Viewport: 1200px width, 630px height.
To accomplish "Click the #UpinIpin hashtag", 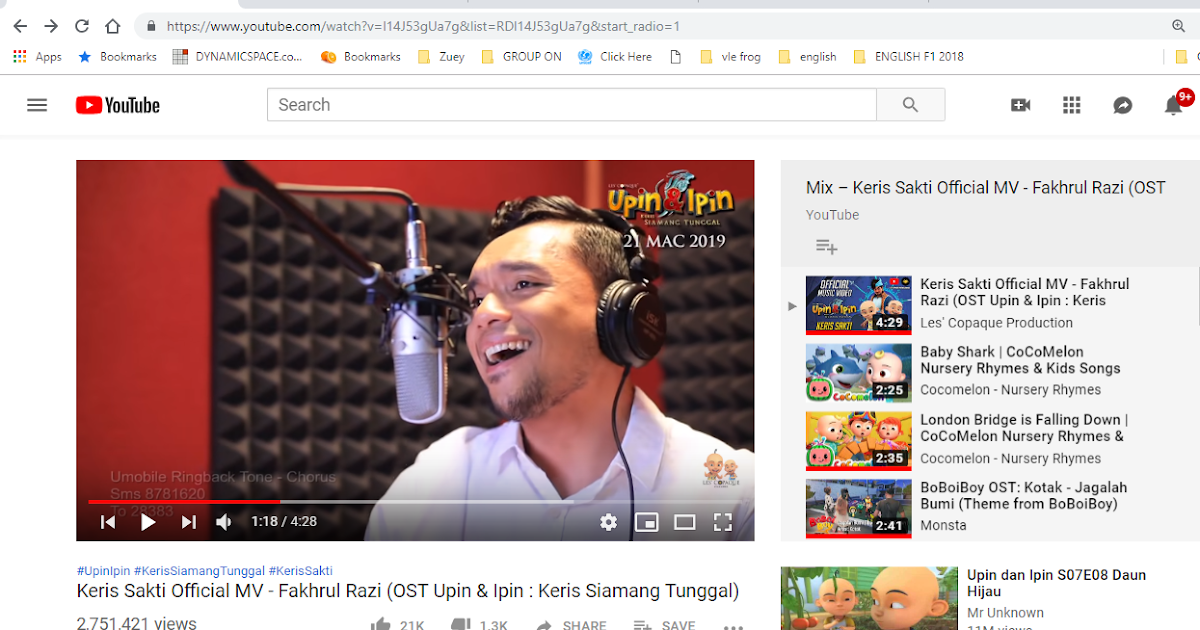I will (x=103, y=571).
